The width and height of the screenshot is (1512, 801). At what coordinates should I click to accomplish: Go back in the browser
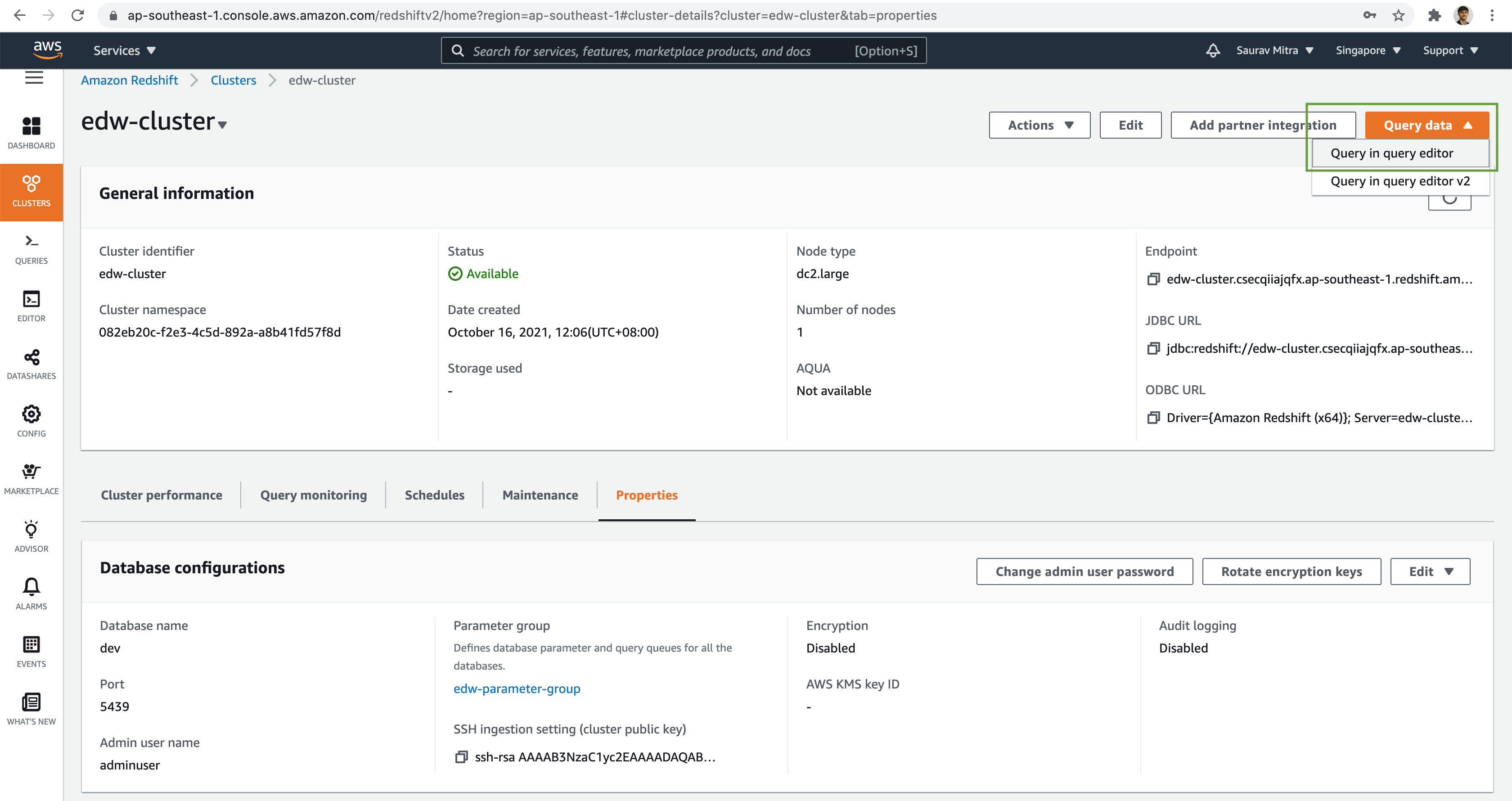click(19, 15)
